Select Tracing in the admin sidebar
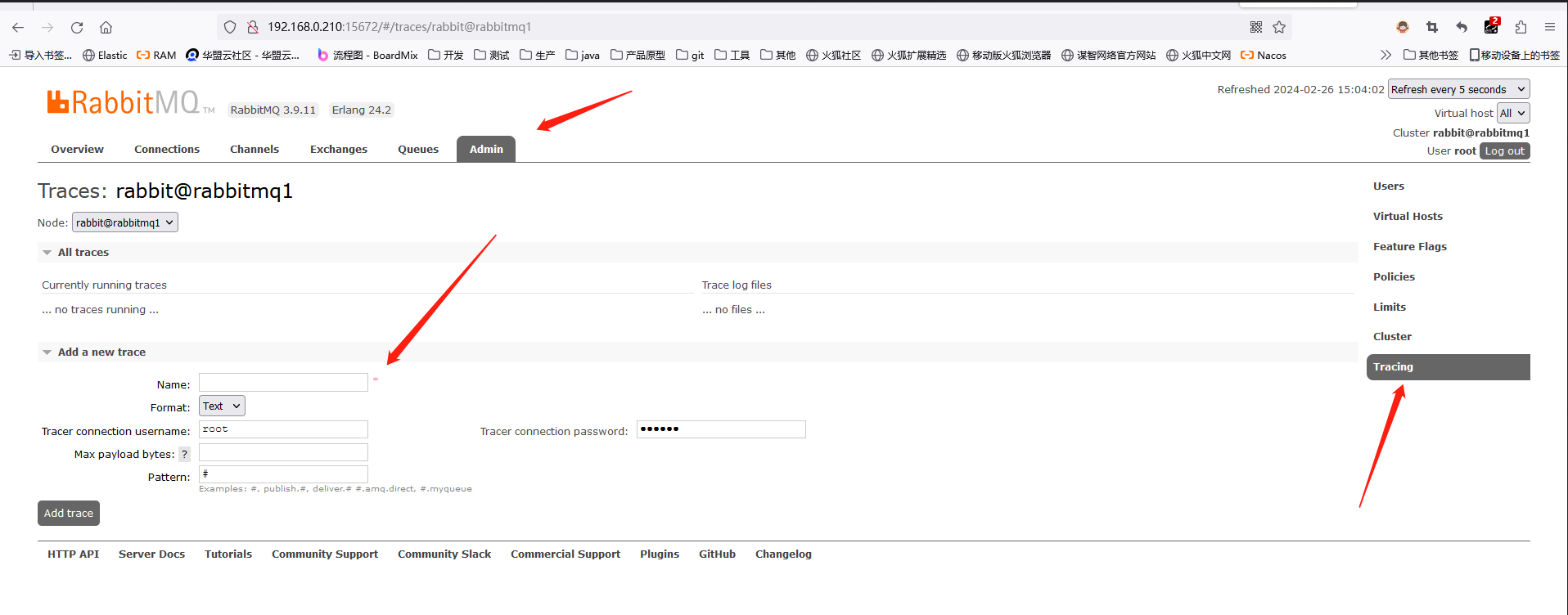The image size is (1568, 615). click(1448, 367)
